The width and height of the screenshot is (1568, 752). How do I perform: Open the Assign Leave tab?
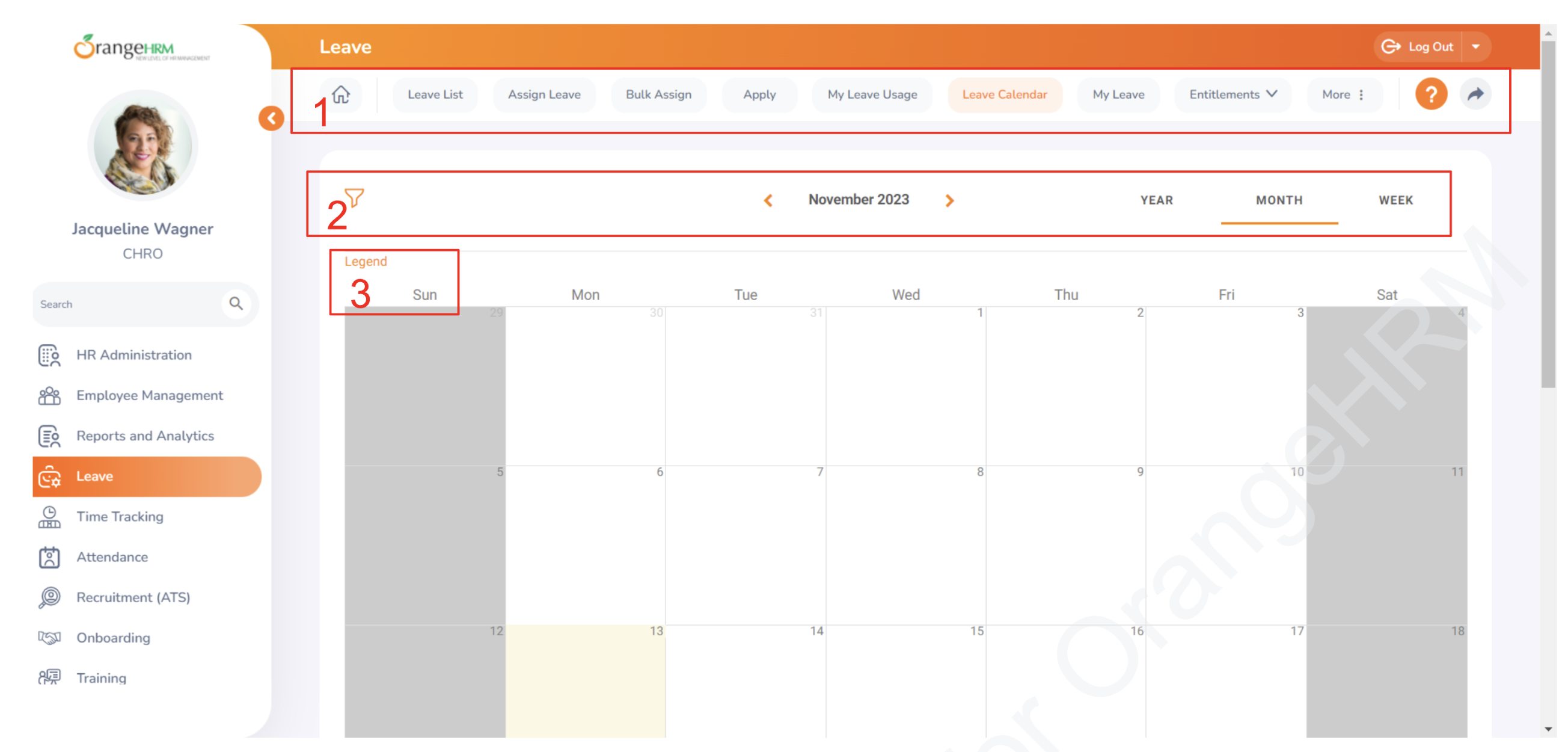click(x=544, y=94)
